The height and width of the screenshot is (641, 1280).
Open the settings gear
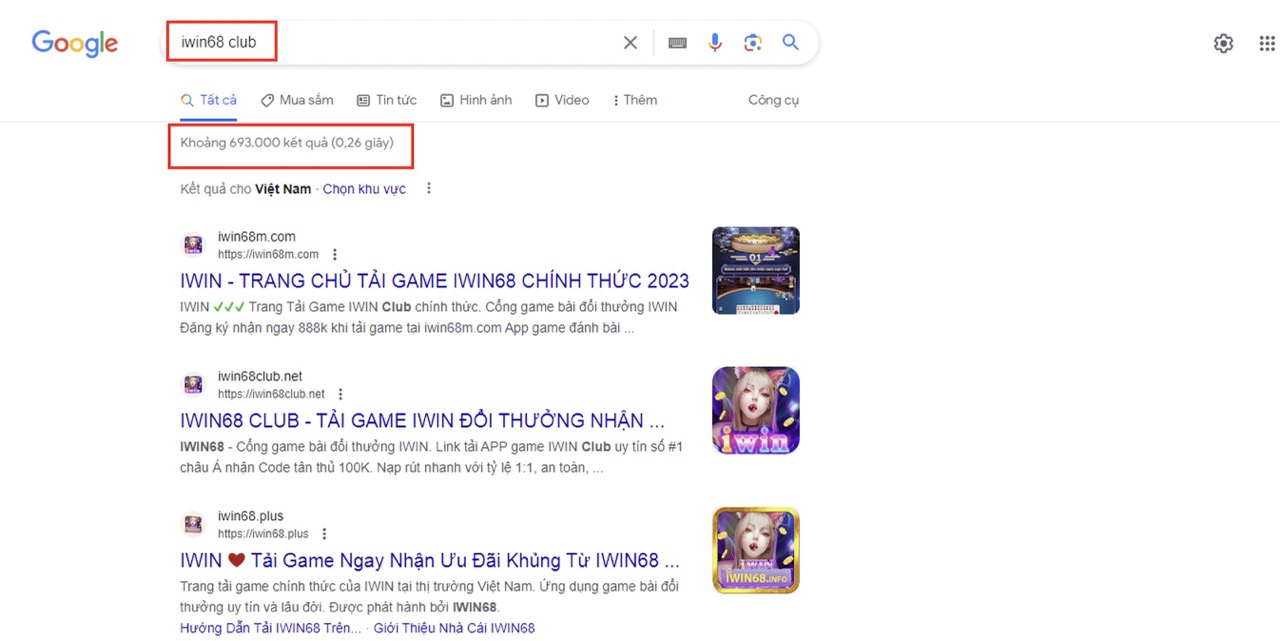[x=1223, y=43]
